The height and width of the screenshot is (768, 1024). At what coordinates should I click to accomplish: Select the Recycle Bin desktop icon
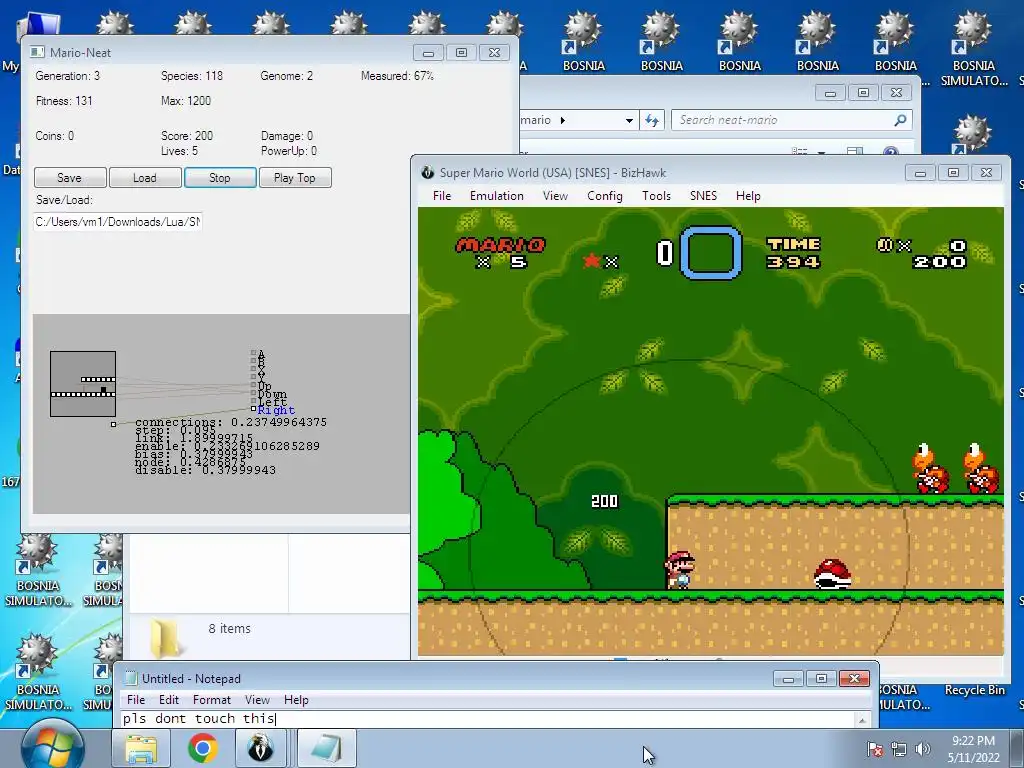(974, 690)
